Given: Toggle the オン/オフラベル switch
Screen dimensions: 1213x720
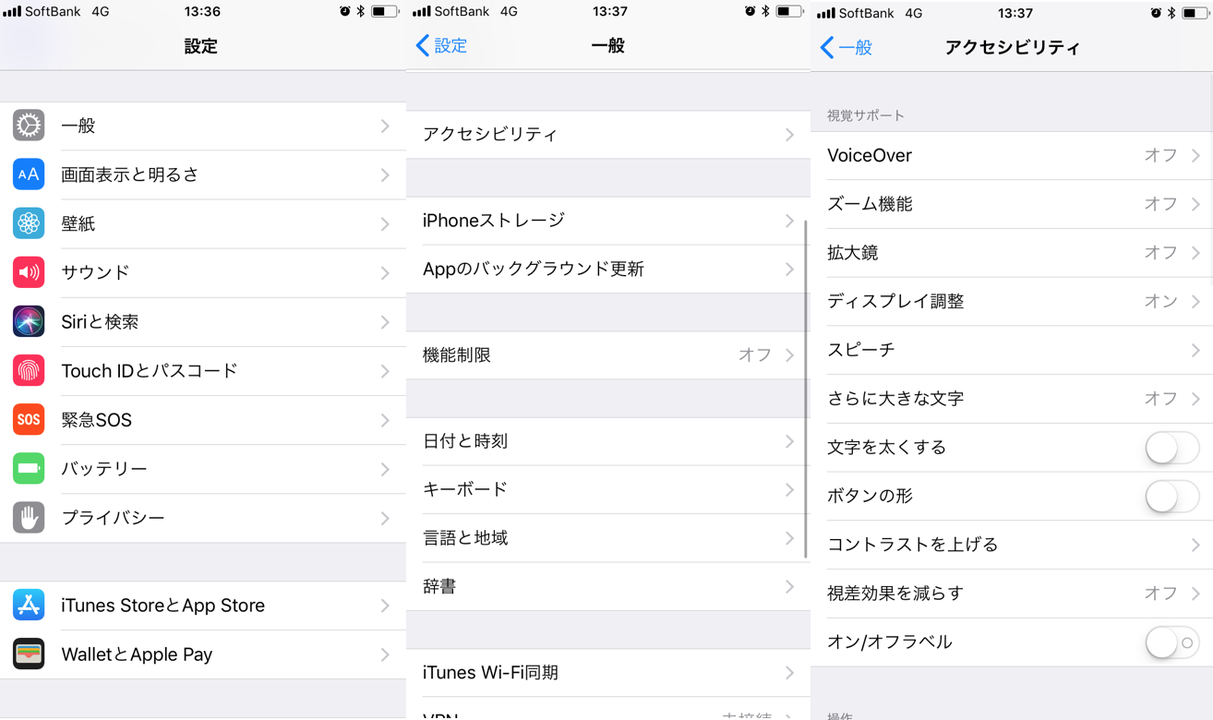Looking at the screenshot, I should coord(1172,642).
